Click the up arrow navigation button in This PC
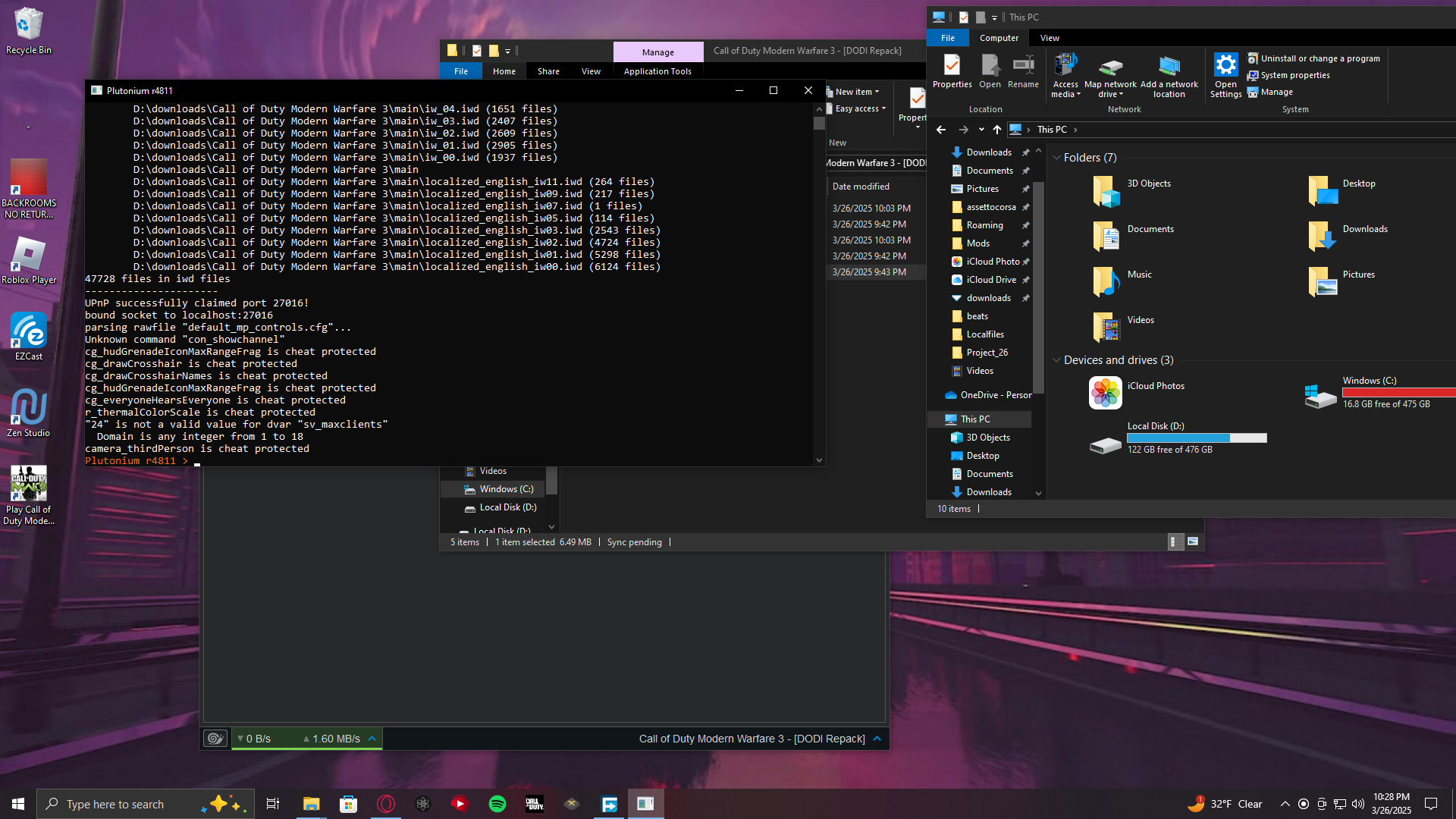This screenshot has width=1456, height=819. 997,130
